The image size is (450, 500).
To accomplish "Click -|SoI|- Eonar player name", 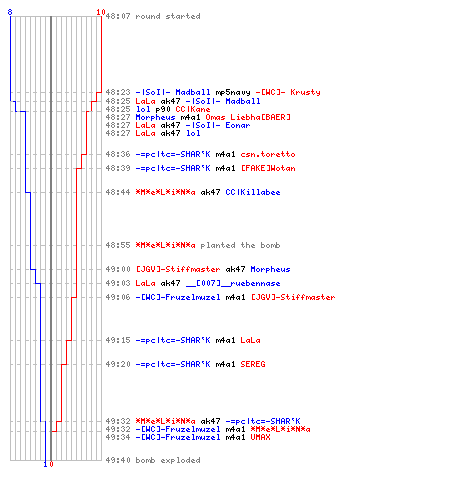I will (218, 125).
